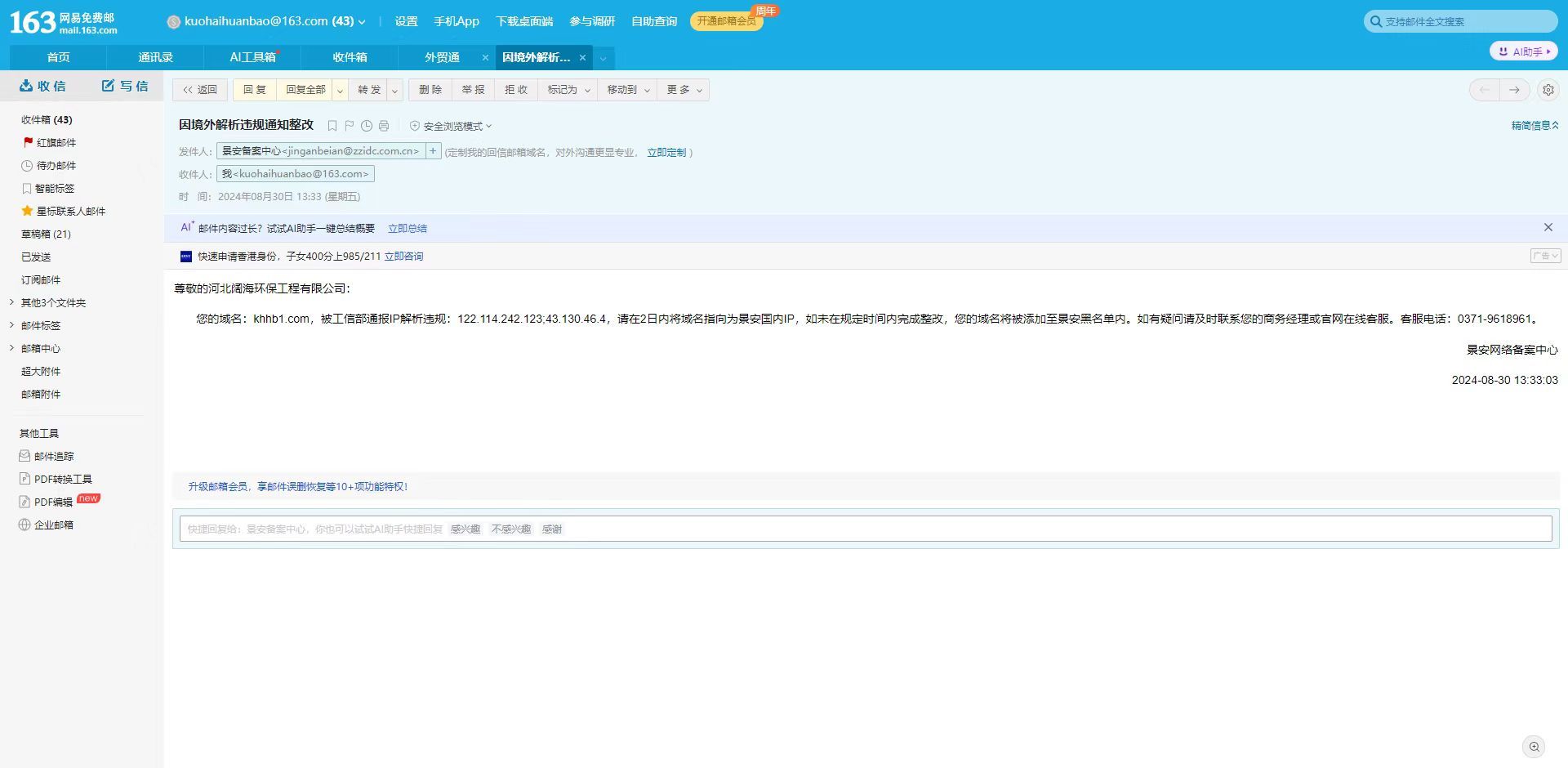Open settings gear icon at toolbar right
This screenshot has width=1568, height=768.
click(x=1548, y=90)
